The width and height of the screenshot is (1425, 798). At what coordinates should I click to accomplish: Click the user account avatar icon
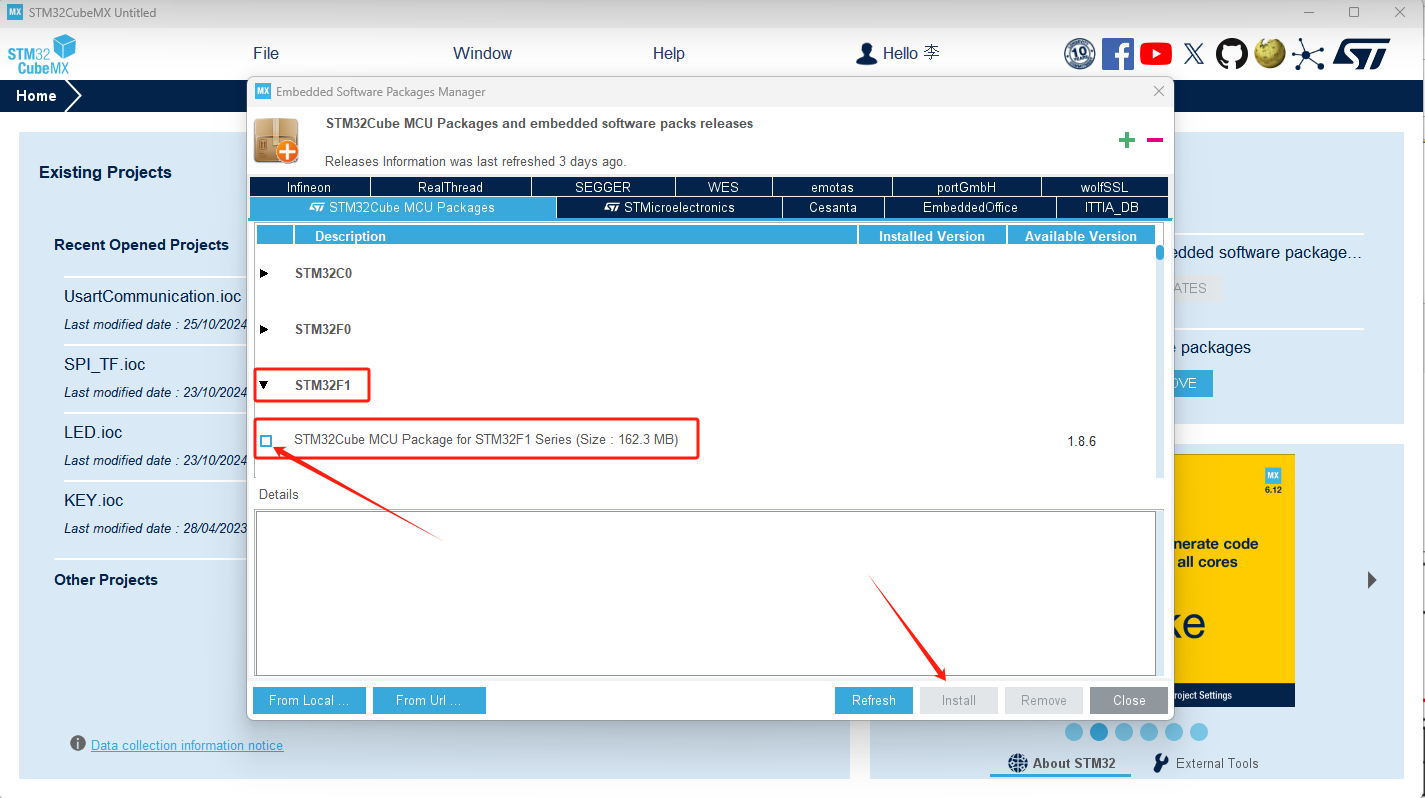pyautogui.click(x=866, y=54)
